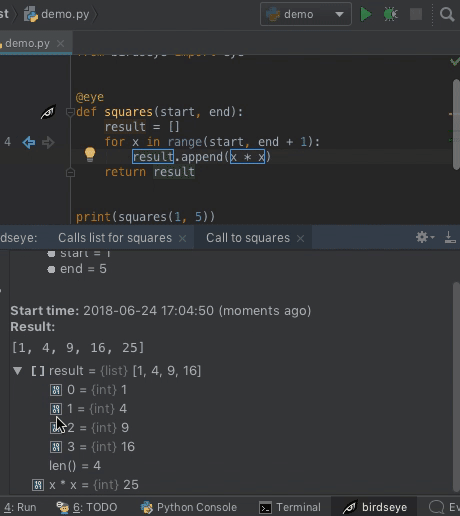Viewport: 460px width, 516px height.
Task: Close the Call to squares tab
Action: (300, 239)
